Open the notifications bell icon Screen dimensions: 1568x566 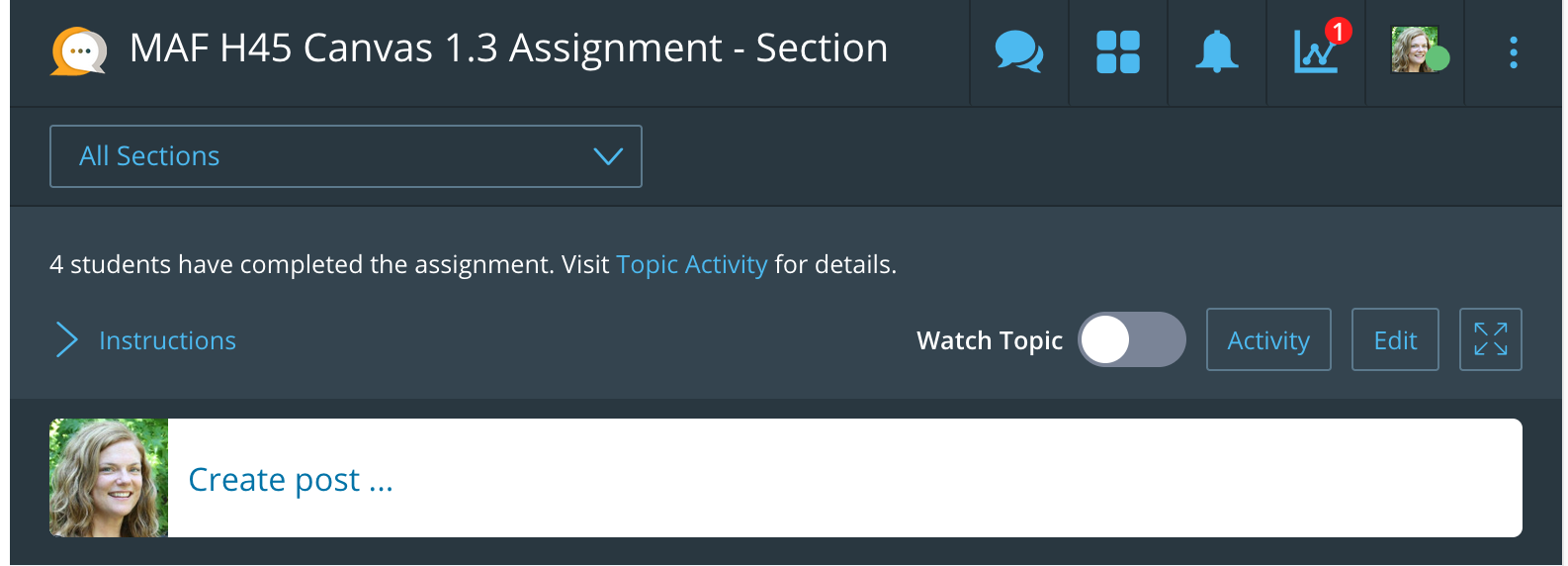1217,51
